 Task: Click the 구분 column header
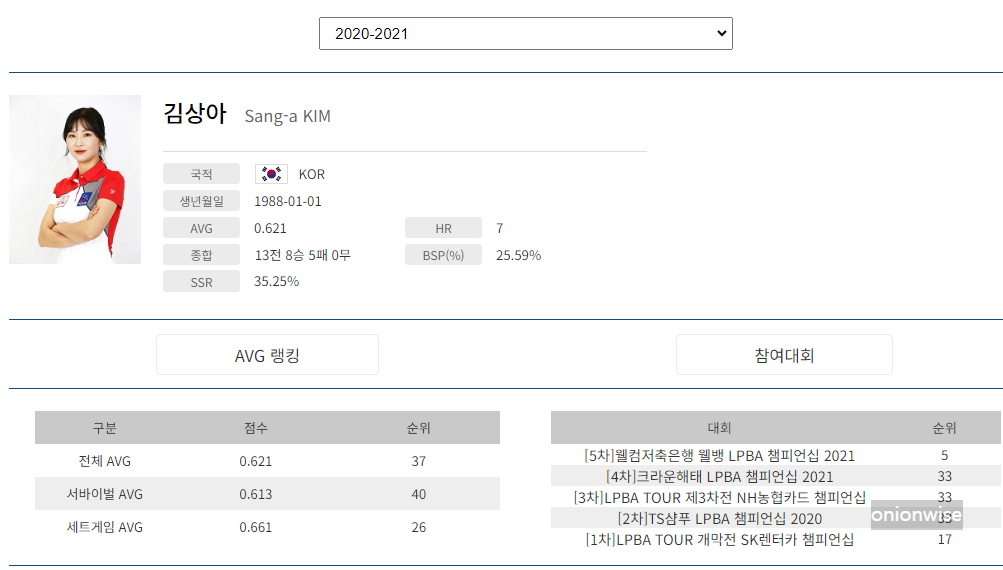tap(105, 428)
